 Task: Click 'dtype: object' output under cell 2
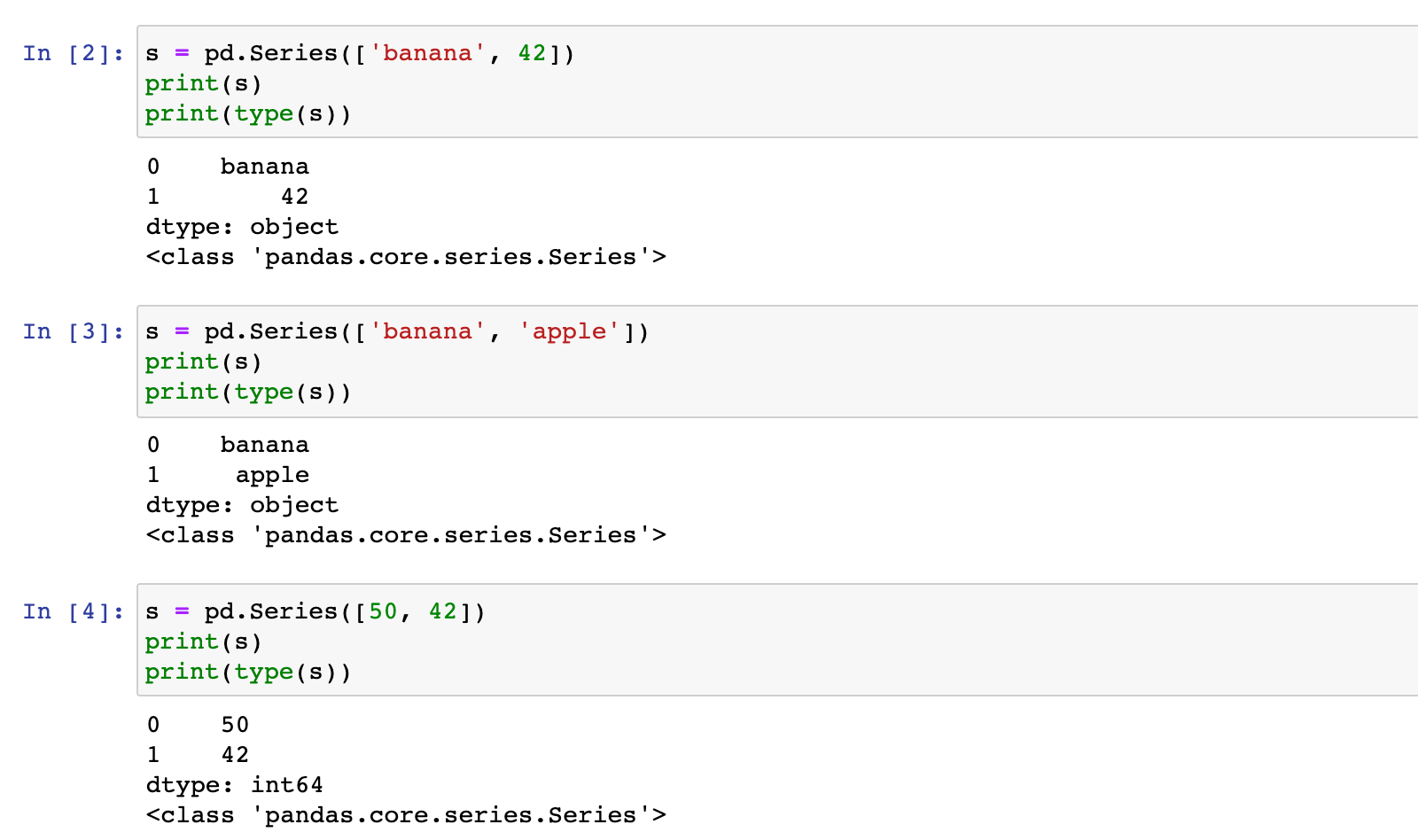pos(242,227)
